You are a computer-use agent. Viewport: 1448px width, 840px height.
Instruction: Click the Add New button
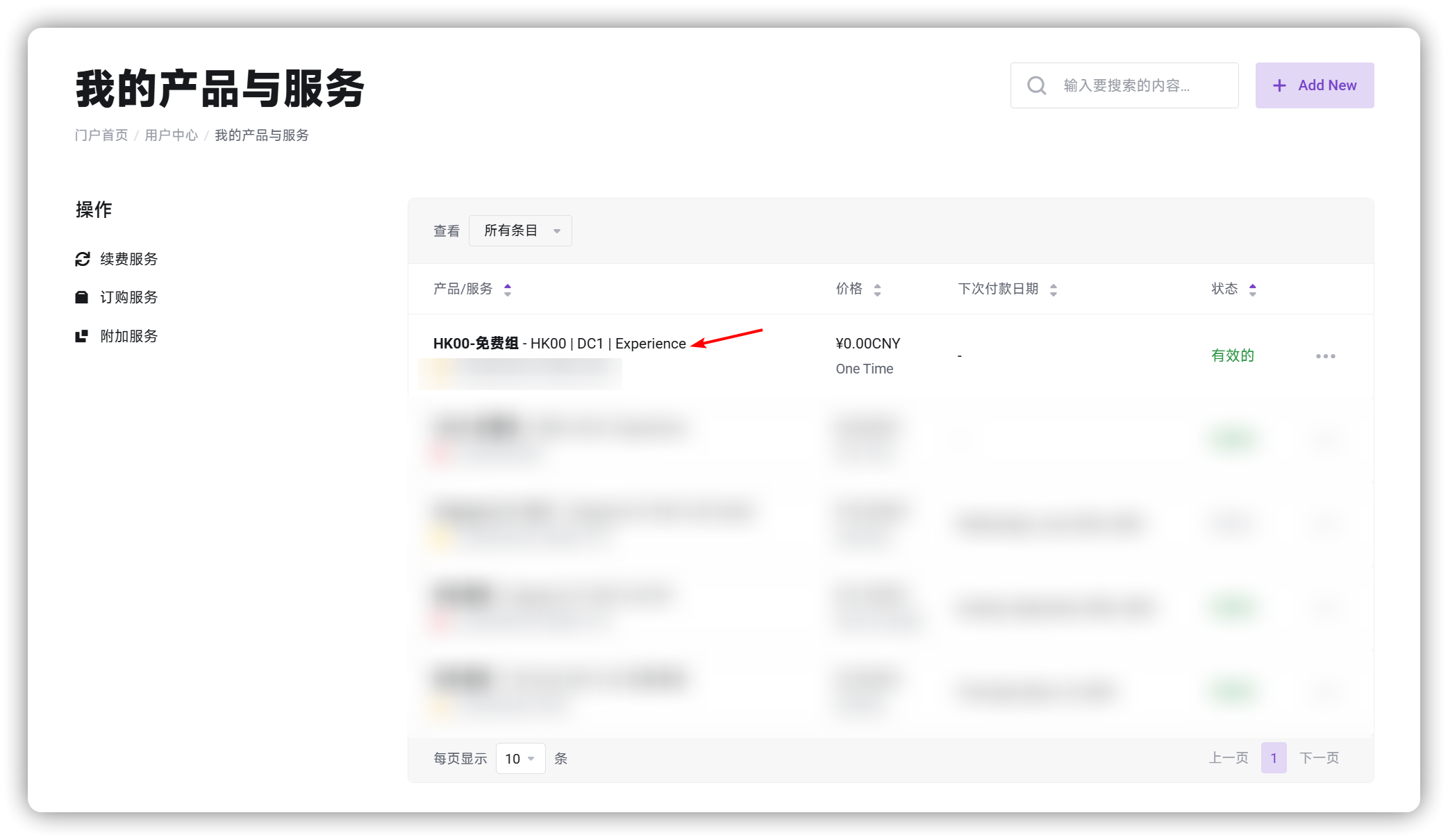[x=1314, y=85]
